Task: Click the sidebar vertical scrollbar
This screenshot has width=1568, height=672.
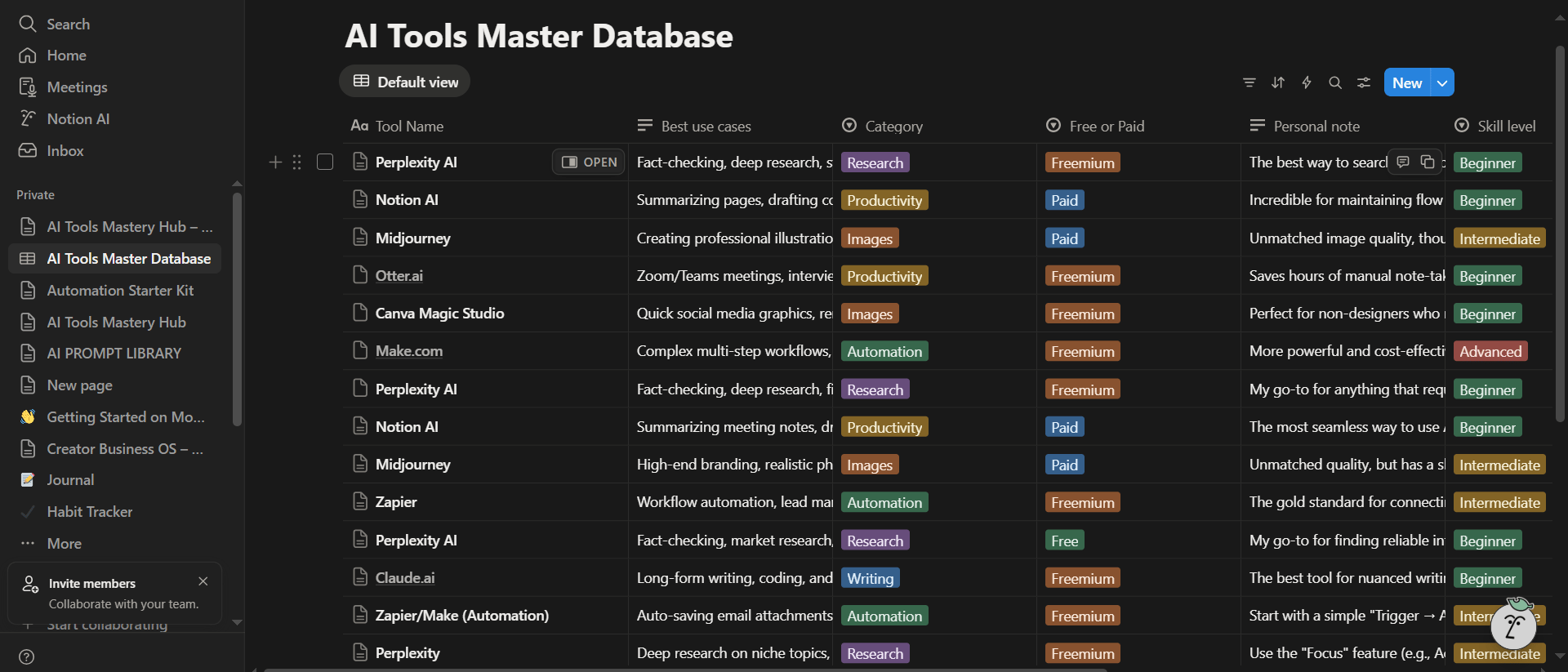Action: tap(237, 309)
